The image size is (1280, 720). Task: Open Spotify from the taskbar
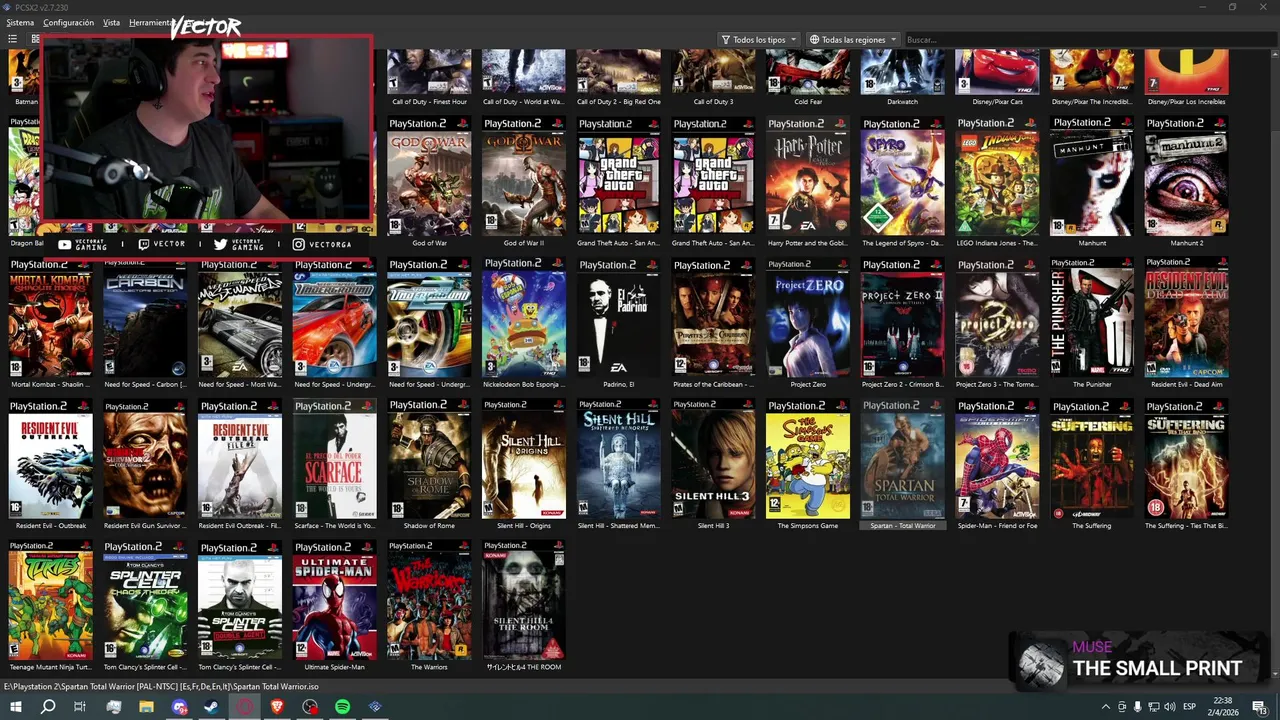[343, 707]
